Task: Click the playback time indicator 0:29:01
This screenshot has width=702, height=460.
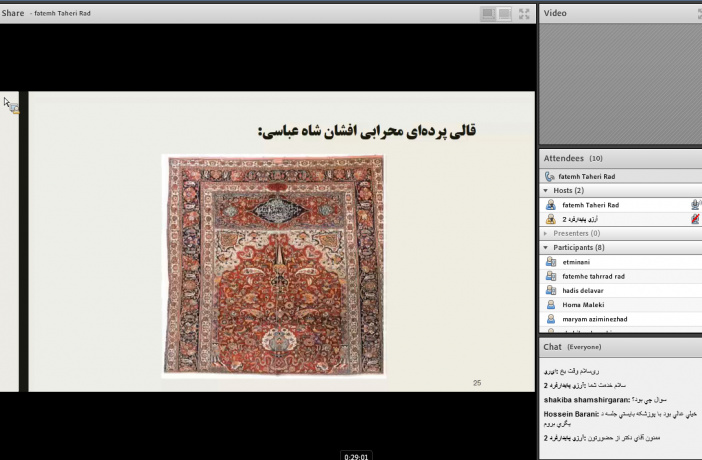Action: point(356,456)
